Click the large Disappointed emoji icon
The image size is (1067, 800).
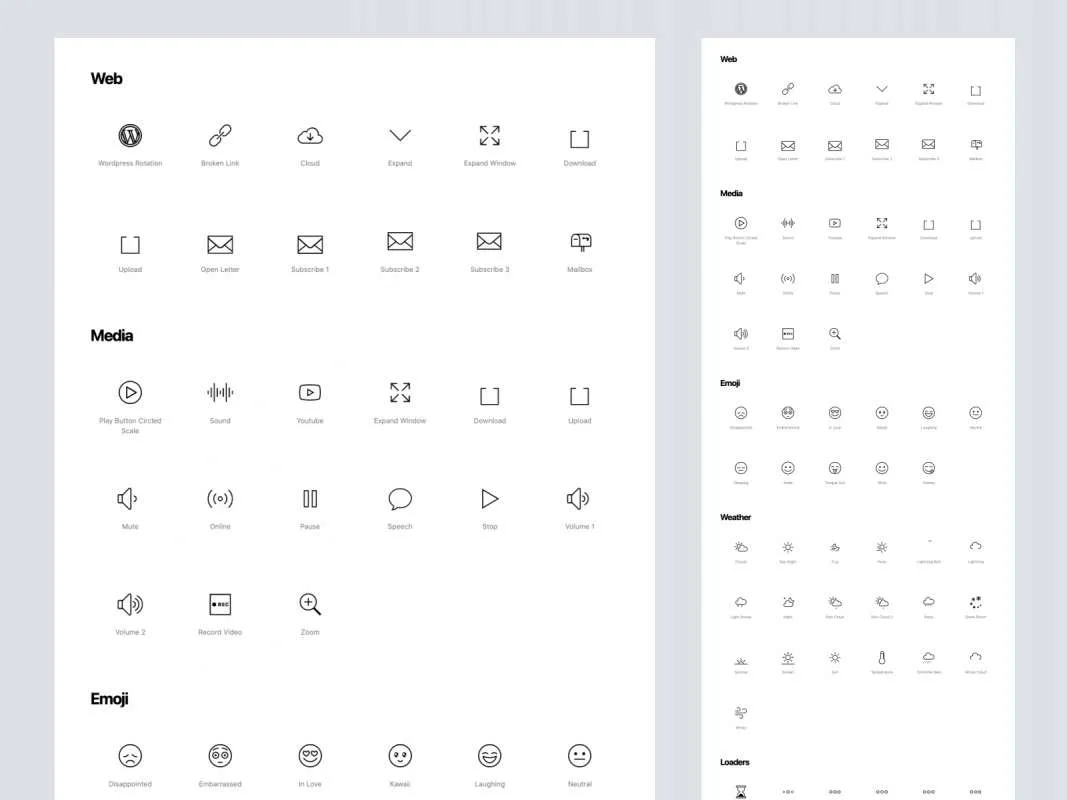[130, 755]
